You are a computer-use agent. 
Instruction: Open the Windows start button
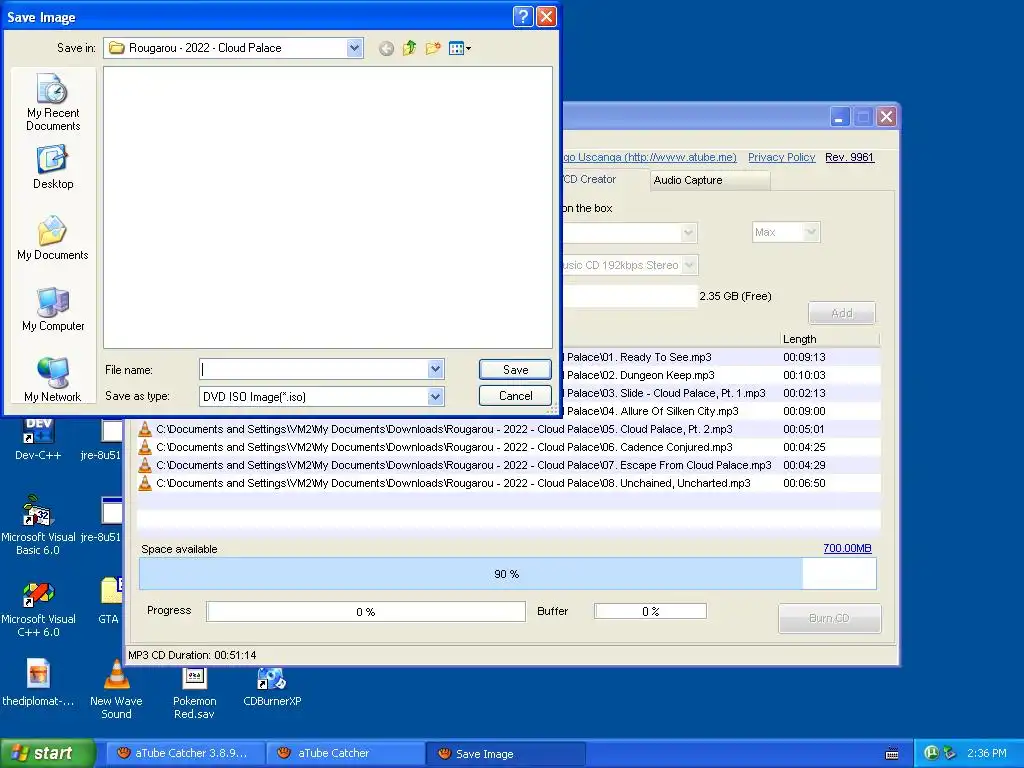[48, 753]
